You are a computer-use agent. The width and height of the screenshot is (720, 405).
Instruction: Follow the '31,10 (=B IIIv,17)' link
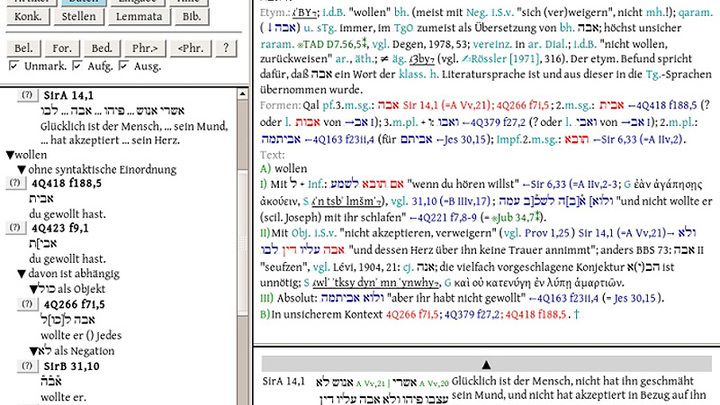[450, 201]
